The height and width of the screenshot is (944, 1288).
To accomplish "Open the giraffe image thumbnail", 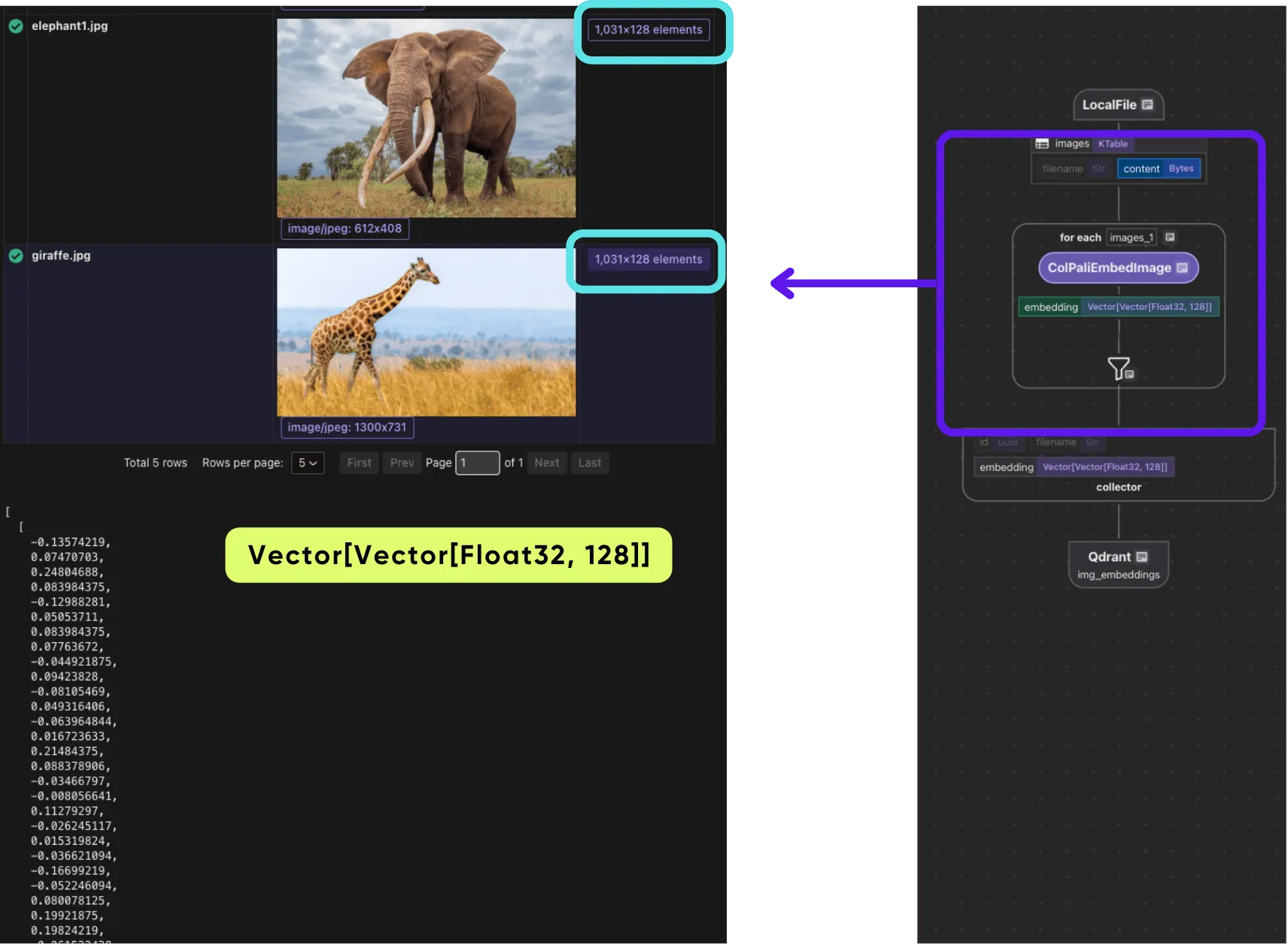I will coord(426,332).
